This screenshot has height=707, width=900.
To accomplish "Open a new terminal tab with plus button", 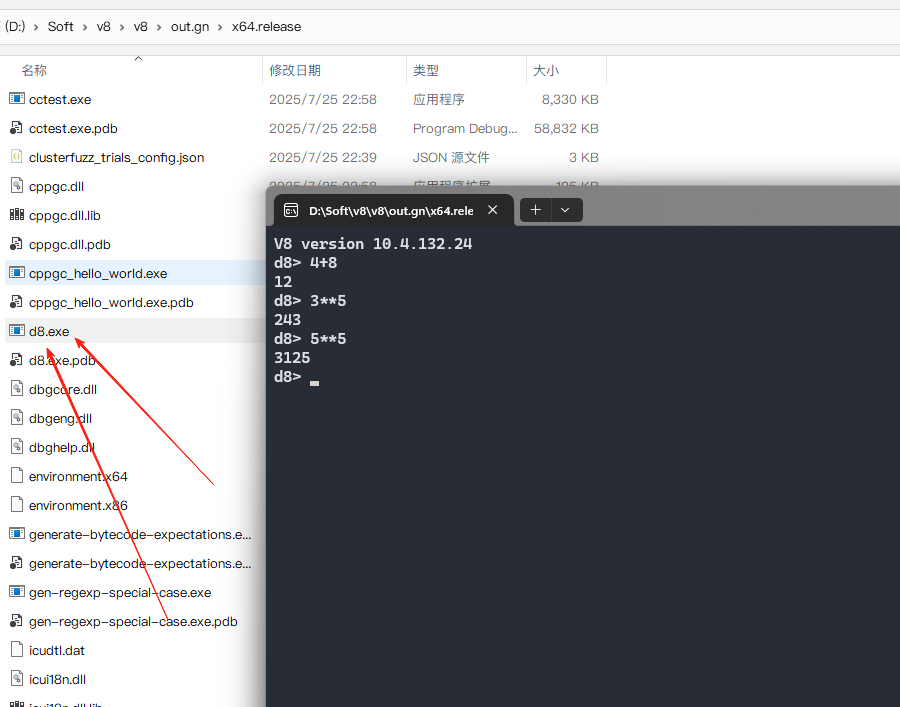I will (536, 210).
